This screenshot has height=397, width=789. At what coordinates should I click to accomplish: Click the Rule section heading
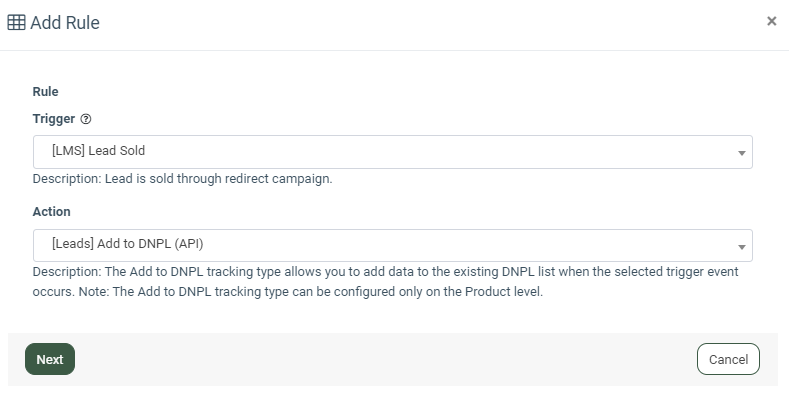[x=45, y=92]
